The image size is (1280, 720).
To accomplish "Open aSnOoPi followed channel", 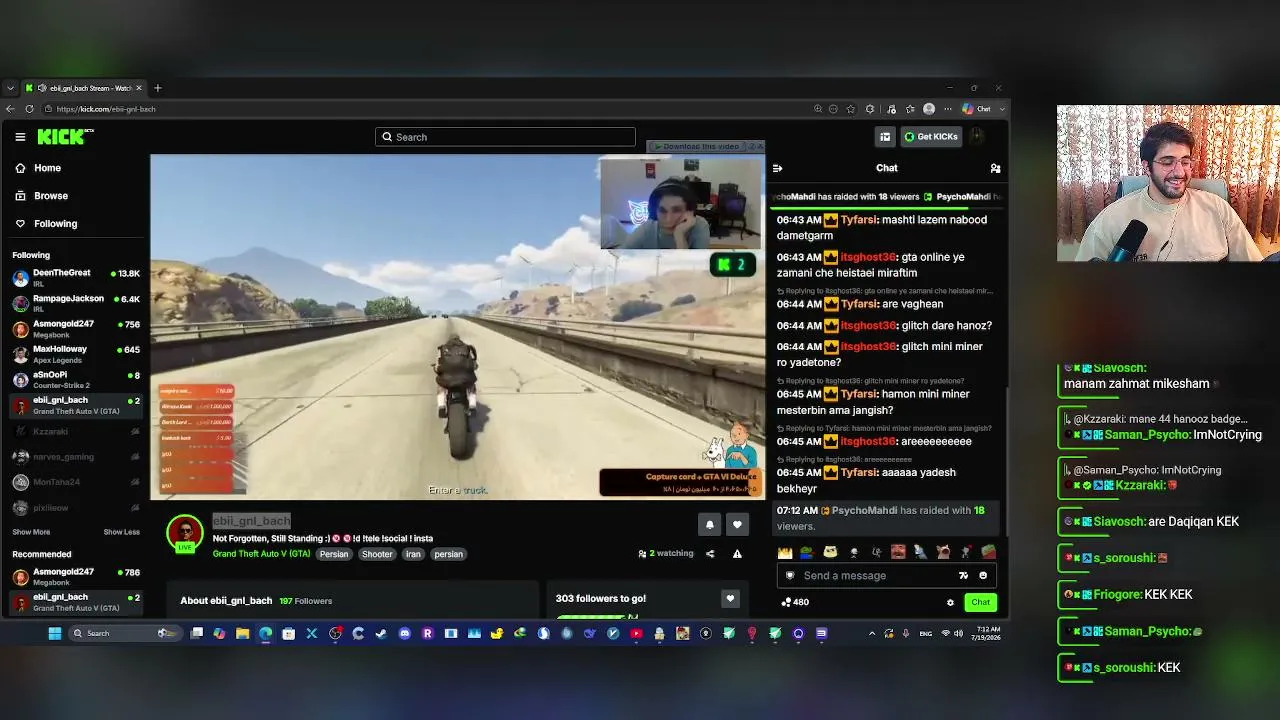I will click(x=75, y=379).
